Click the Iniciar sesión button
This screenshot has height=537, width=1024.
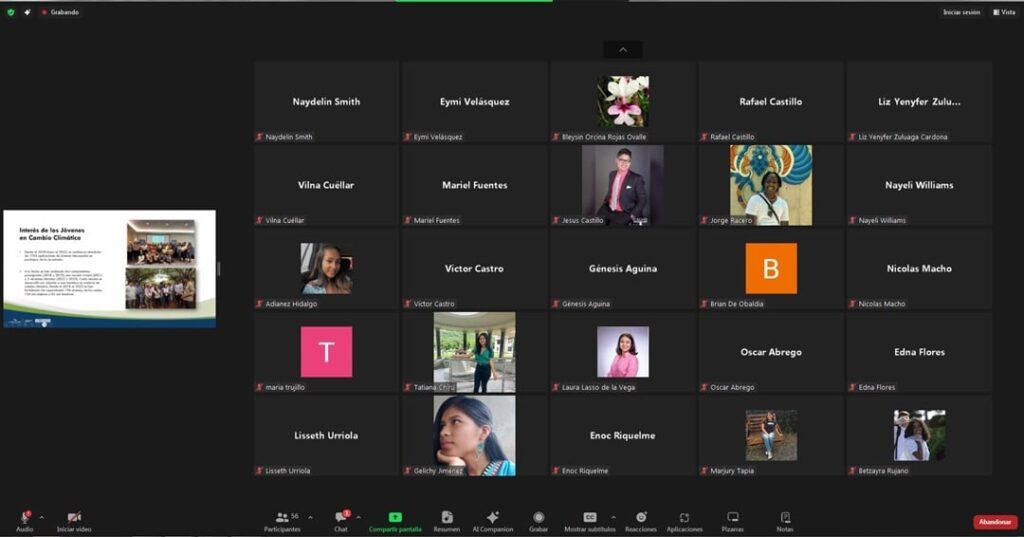point(961,12)
